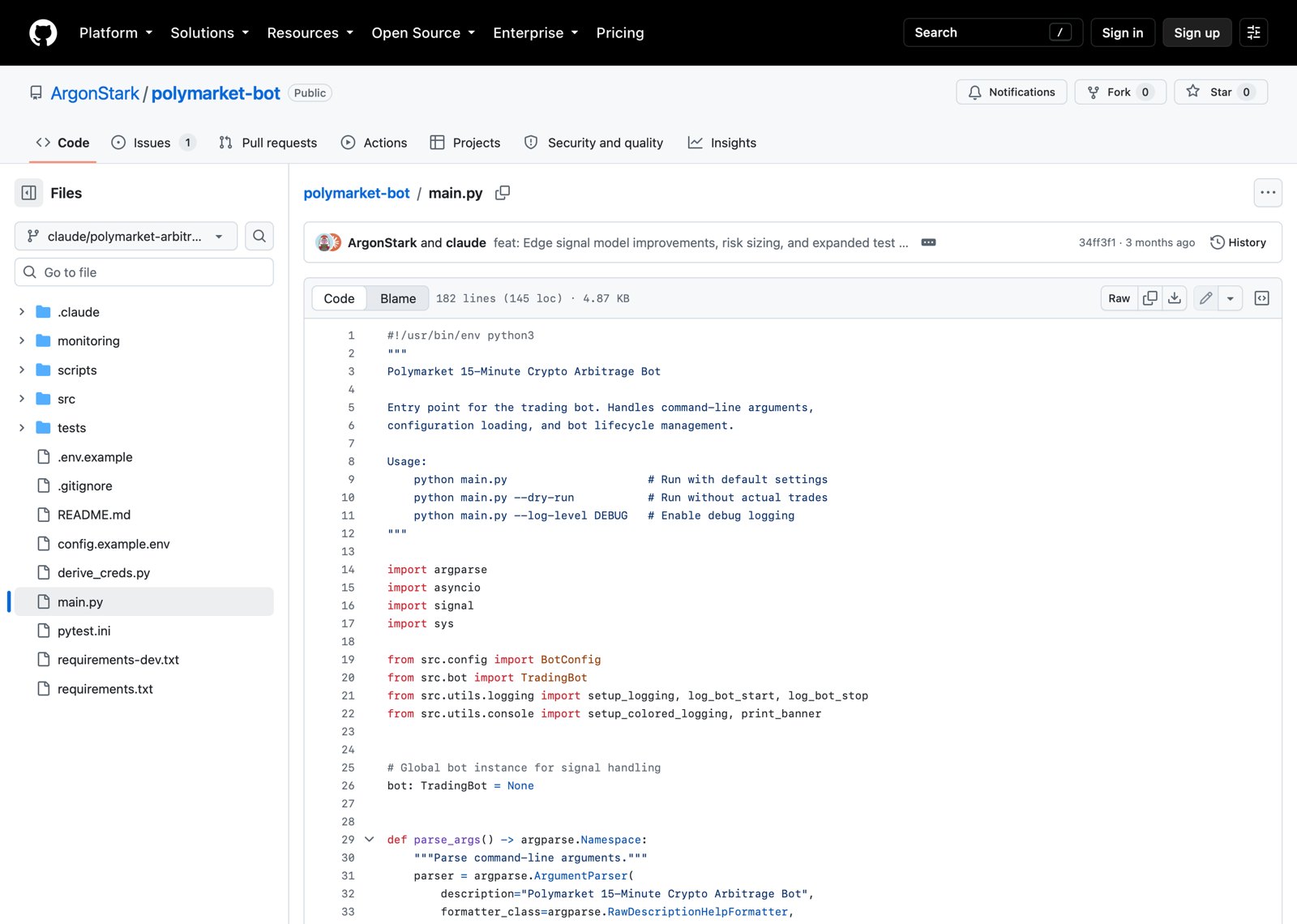Star the polymarket-bot repository

pyautogui.click(x=1221, y=92)
